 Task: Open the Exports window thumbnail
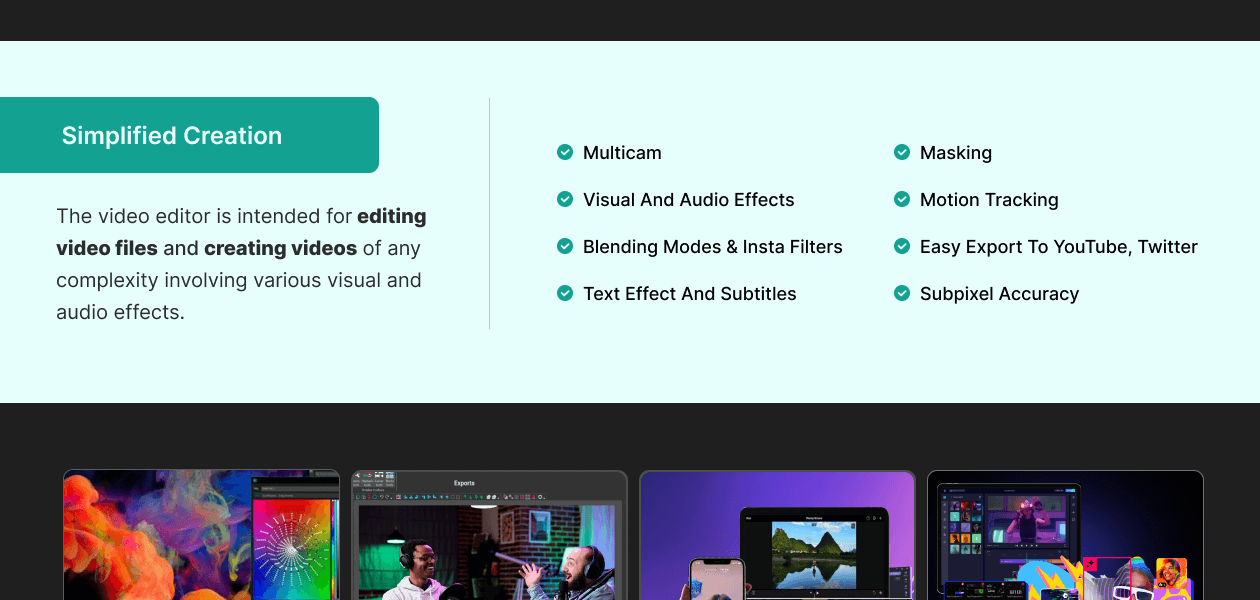tap(489, 535)
